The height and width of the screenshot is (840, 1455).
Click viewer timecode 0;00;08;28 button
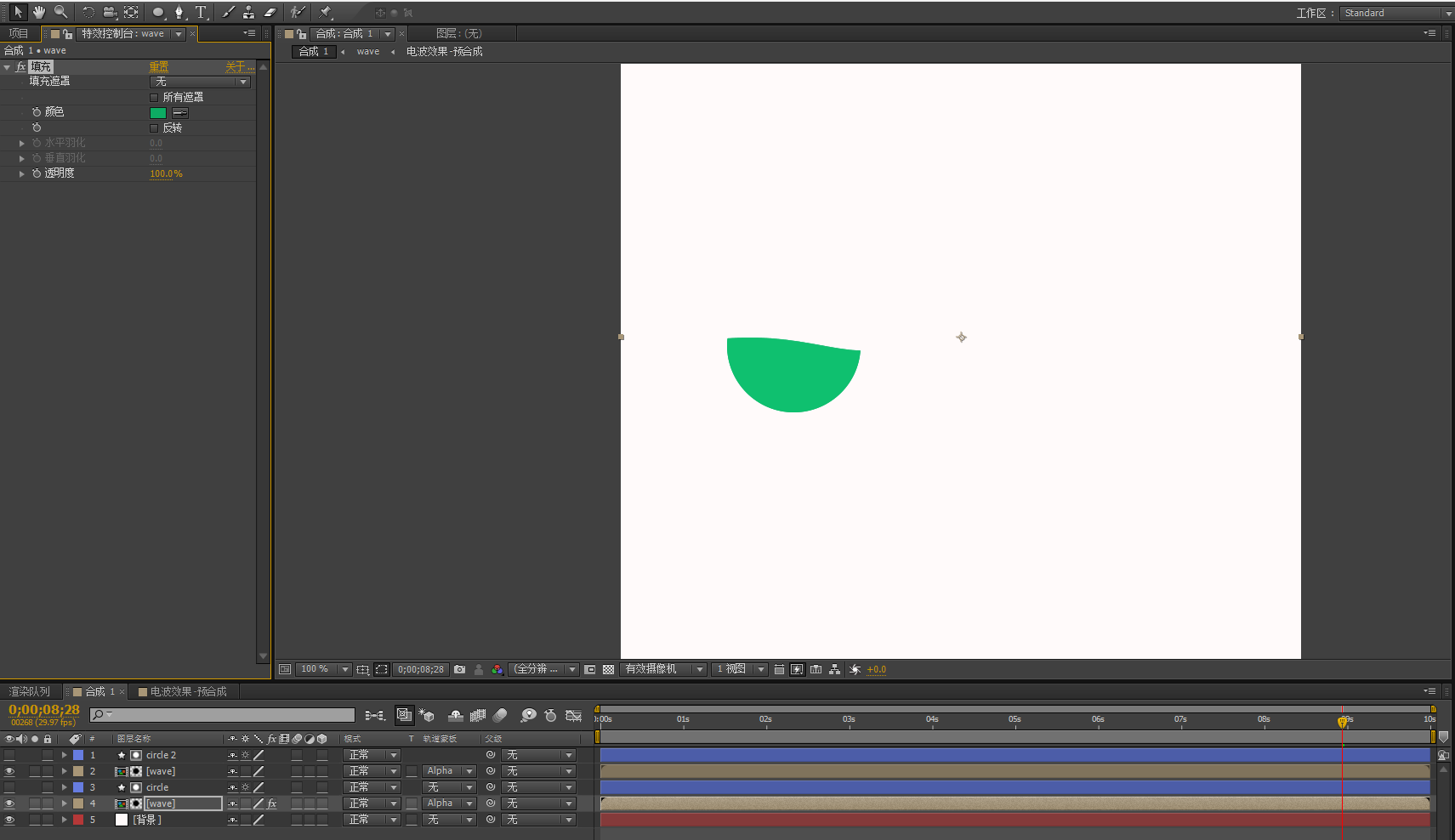[421, 669]
